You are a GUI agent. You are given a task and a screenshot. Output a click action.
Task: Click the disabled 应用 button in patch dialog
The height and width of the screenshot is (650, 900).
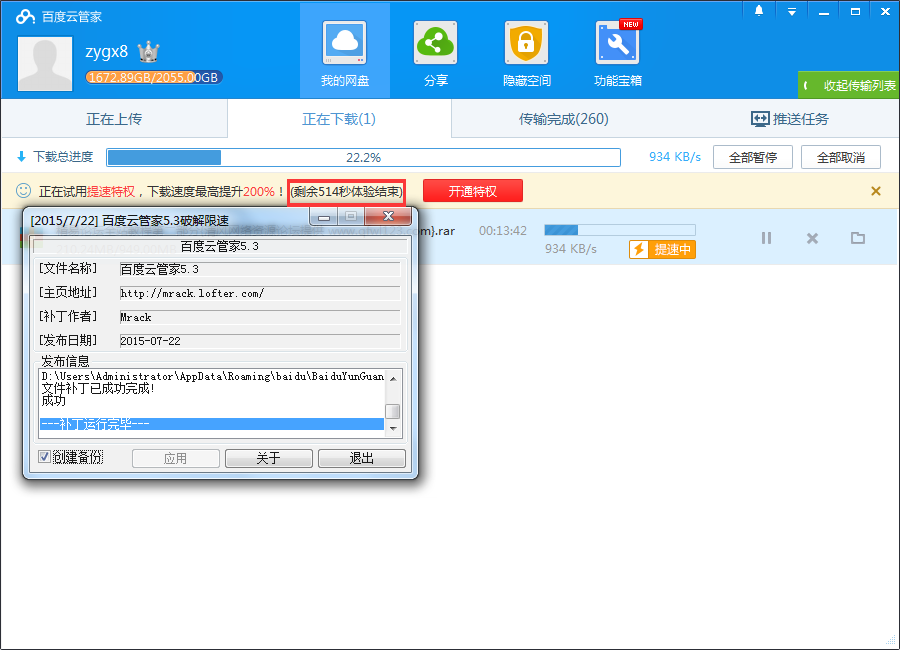(x=176, y=458)
